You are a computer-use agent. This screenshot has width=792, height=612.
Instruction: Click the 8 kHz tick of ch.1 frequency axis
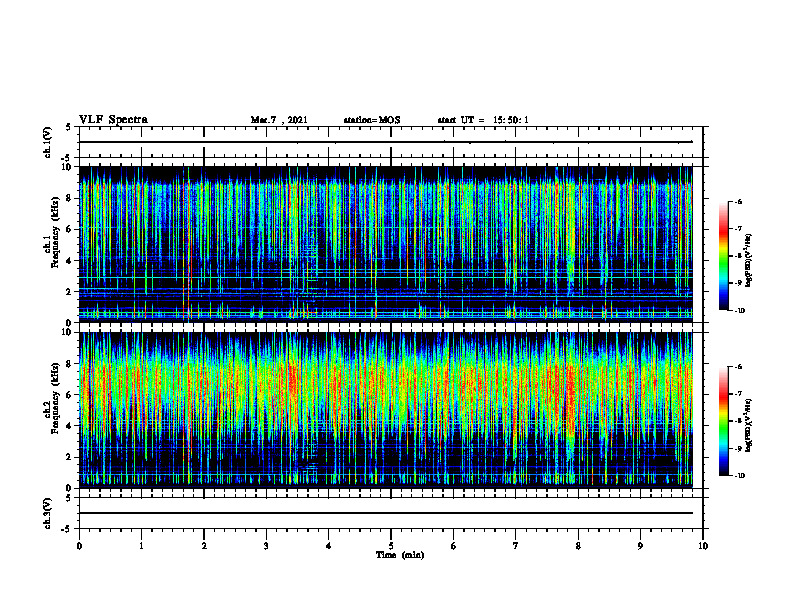(70, 198)
